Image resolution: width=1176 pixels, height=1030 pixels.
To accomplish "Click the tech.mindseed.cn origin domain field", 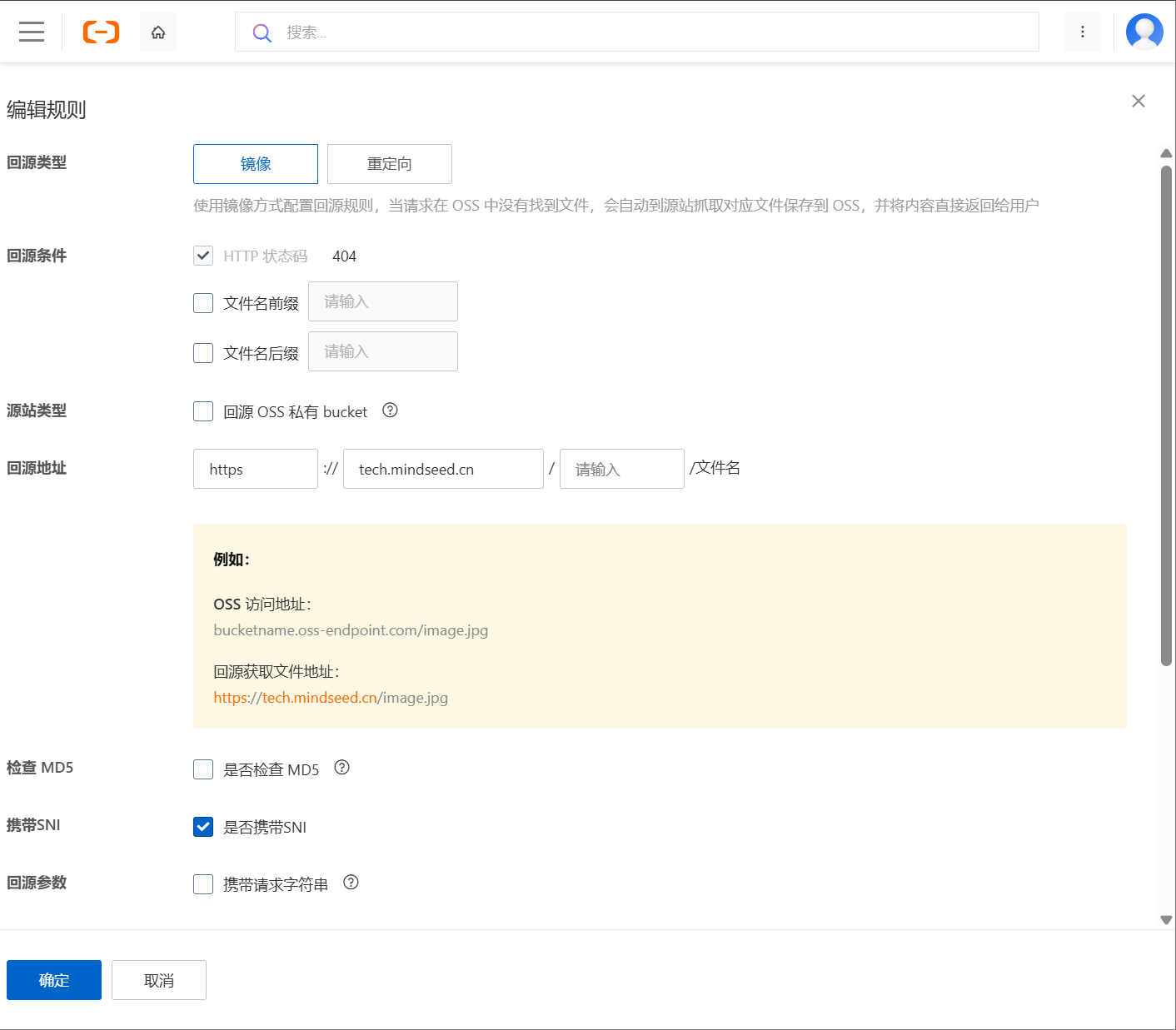I will click(443, 469).
